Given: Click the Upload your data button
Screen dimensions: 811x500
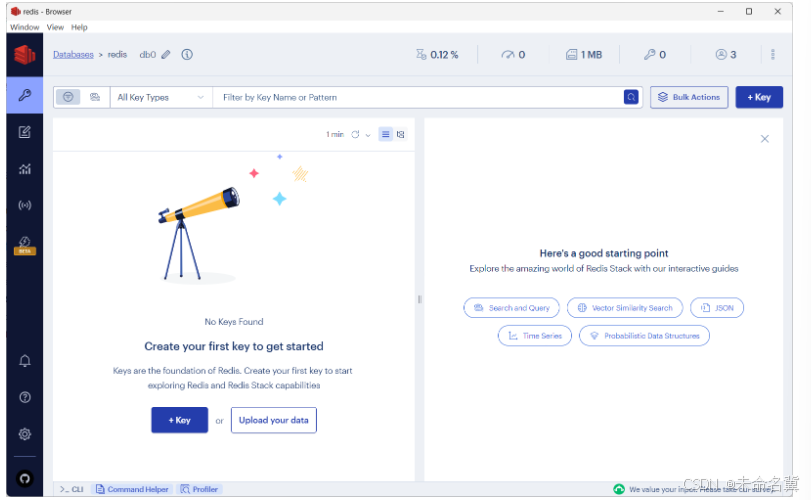Looking at the screenshot, I should tap(274, 420).
